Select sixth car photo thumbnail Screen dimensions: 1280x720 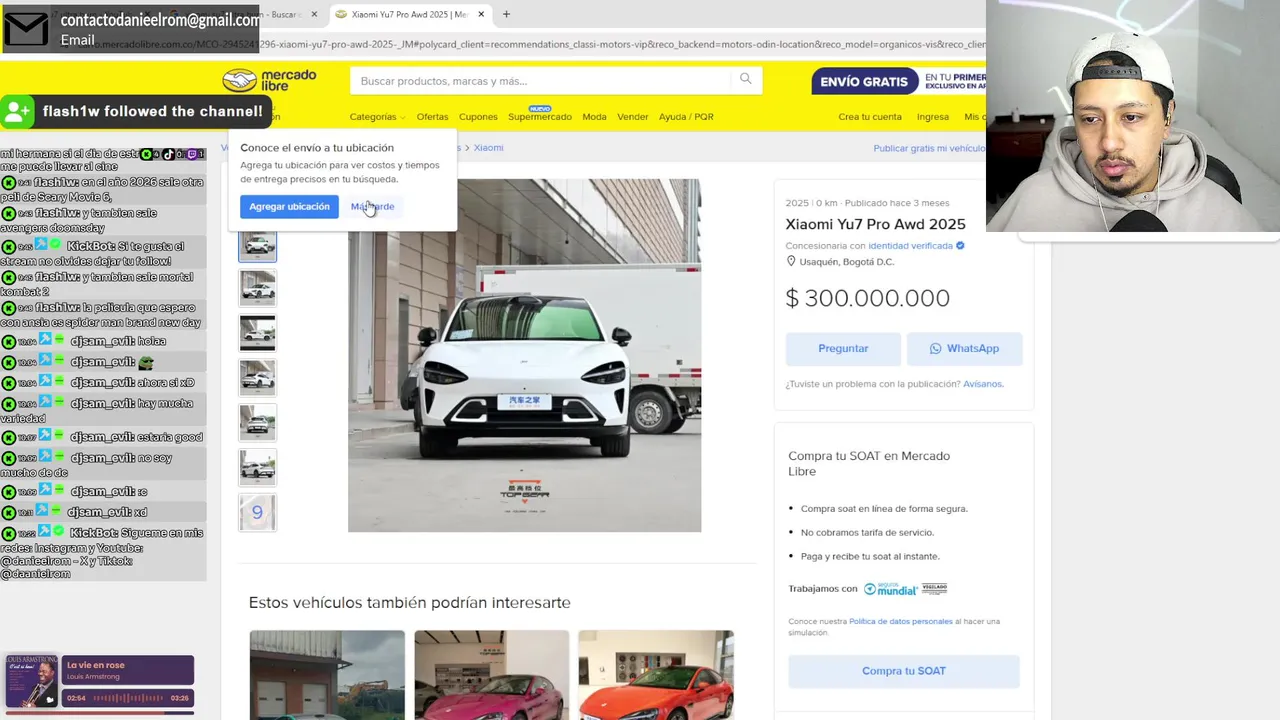[x=257, y=468]
